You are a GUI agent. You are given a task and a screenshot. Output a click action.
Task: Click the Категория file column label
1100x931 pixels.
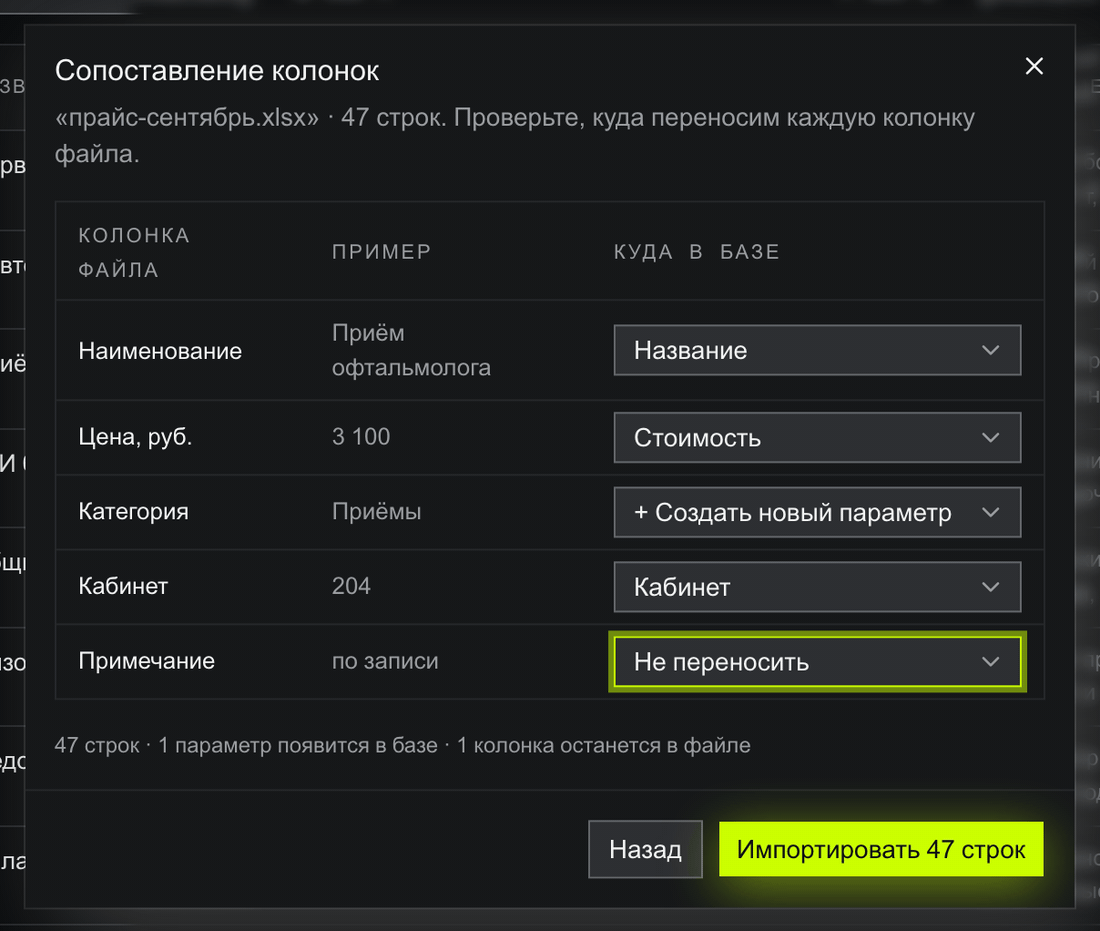coord(133,511)
